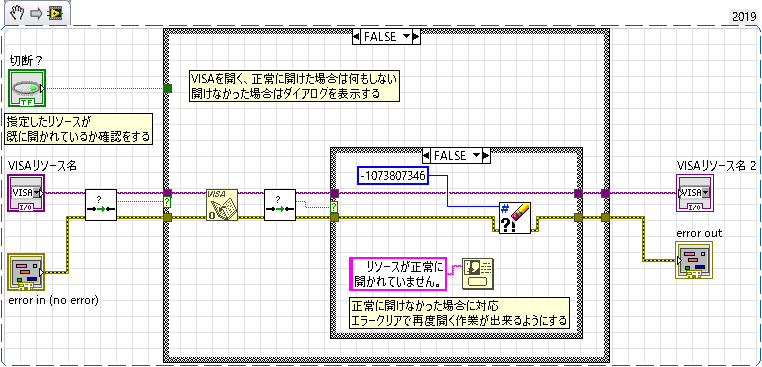The height and width of the screenshot is (367, 762).
Task: Click the リソースが正常に開かれていません string constant
Action: tap(398, 274)
